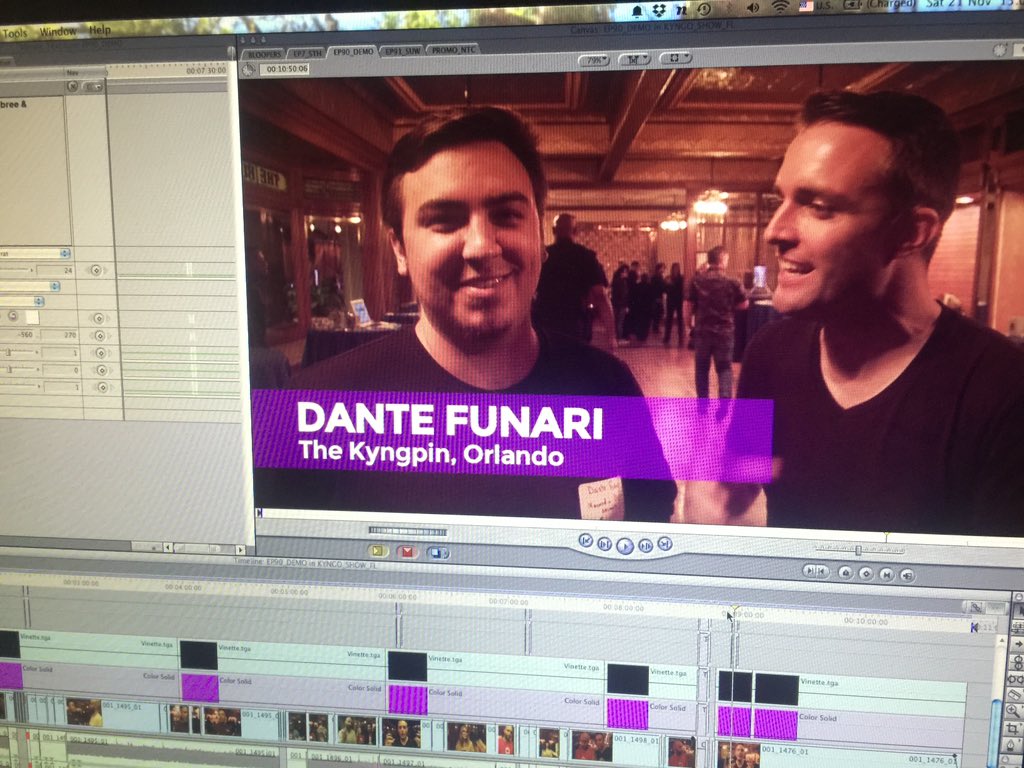Screen dimensions: 1024x768
Task: Click the white font color swatch
Action: coord(32,317)
